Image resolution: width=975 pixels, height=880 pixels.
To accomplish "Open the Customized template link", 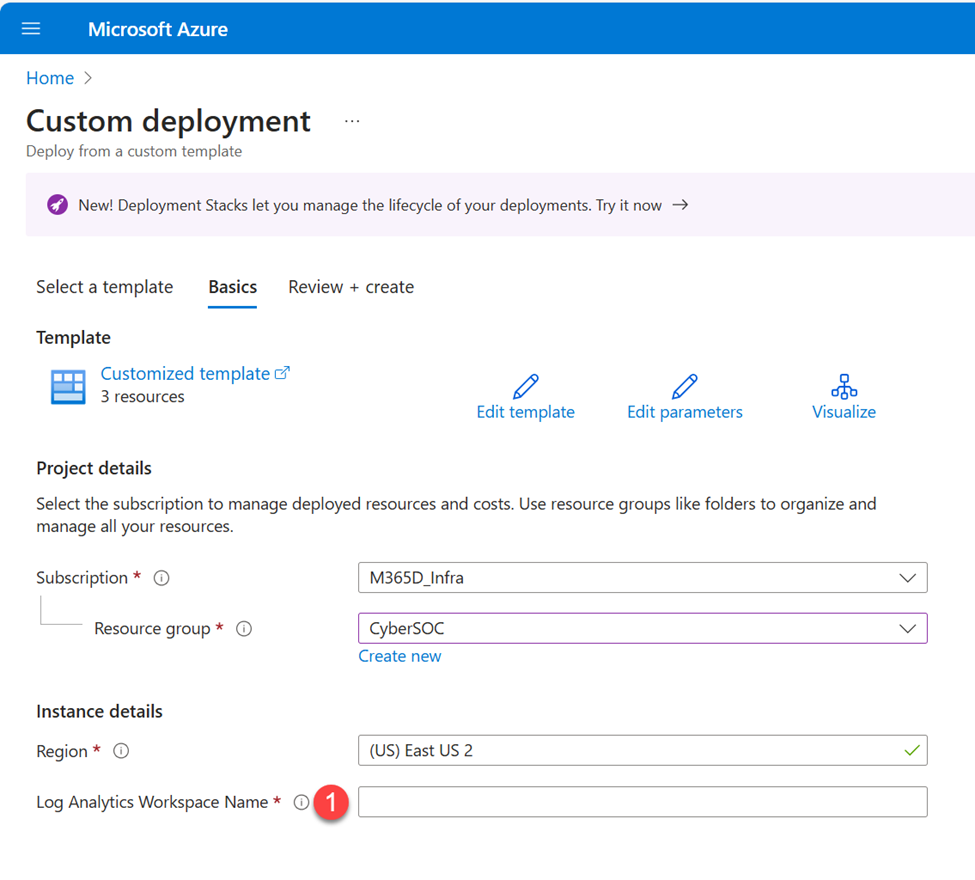I will (186, 373).
